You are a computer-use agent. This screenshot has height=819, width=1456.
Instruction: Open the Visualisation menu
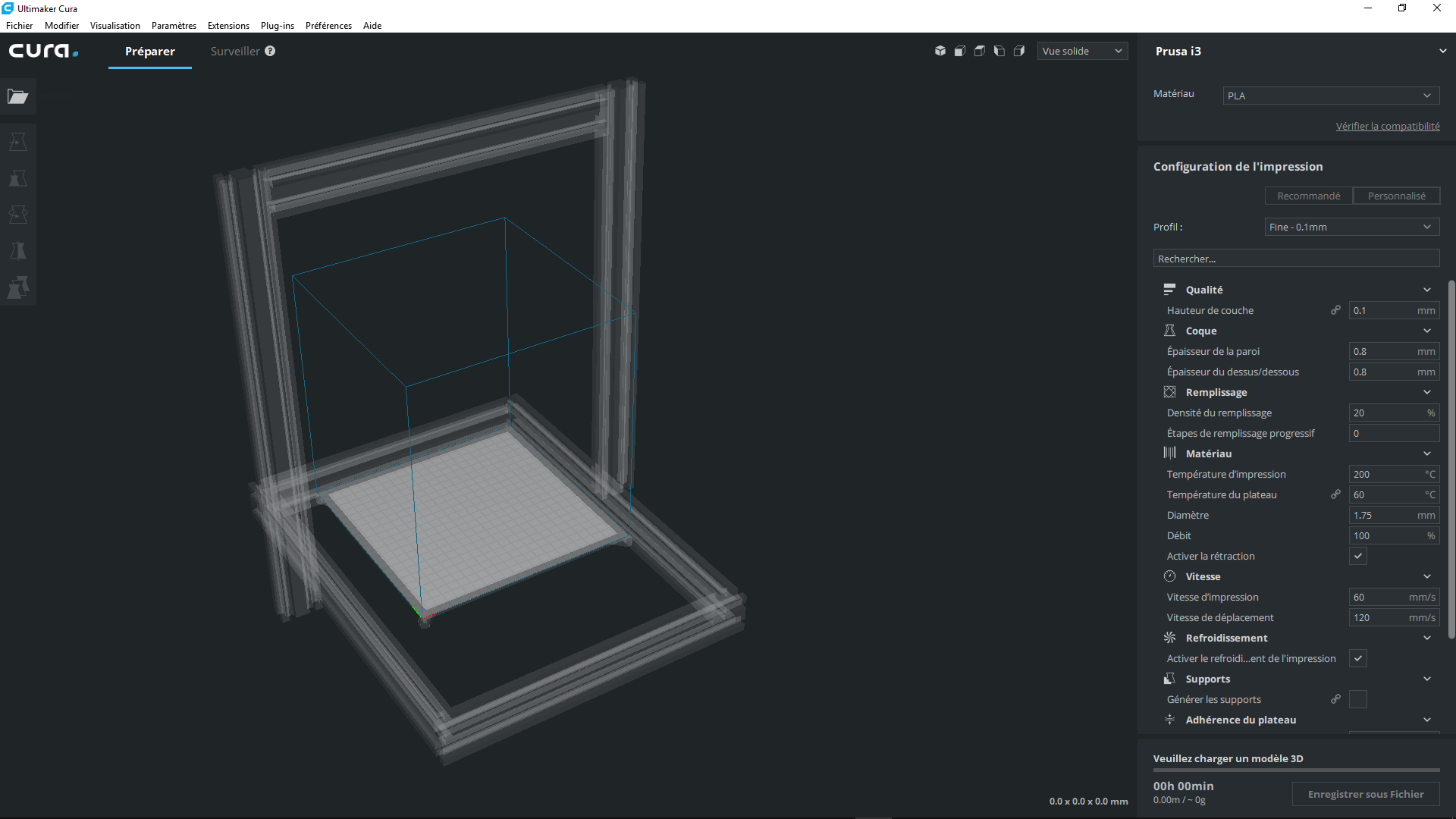(115, 26)
